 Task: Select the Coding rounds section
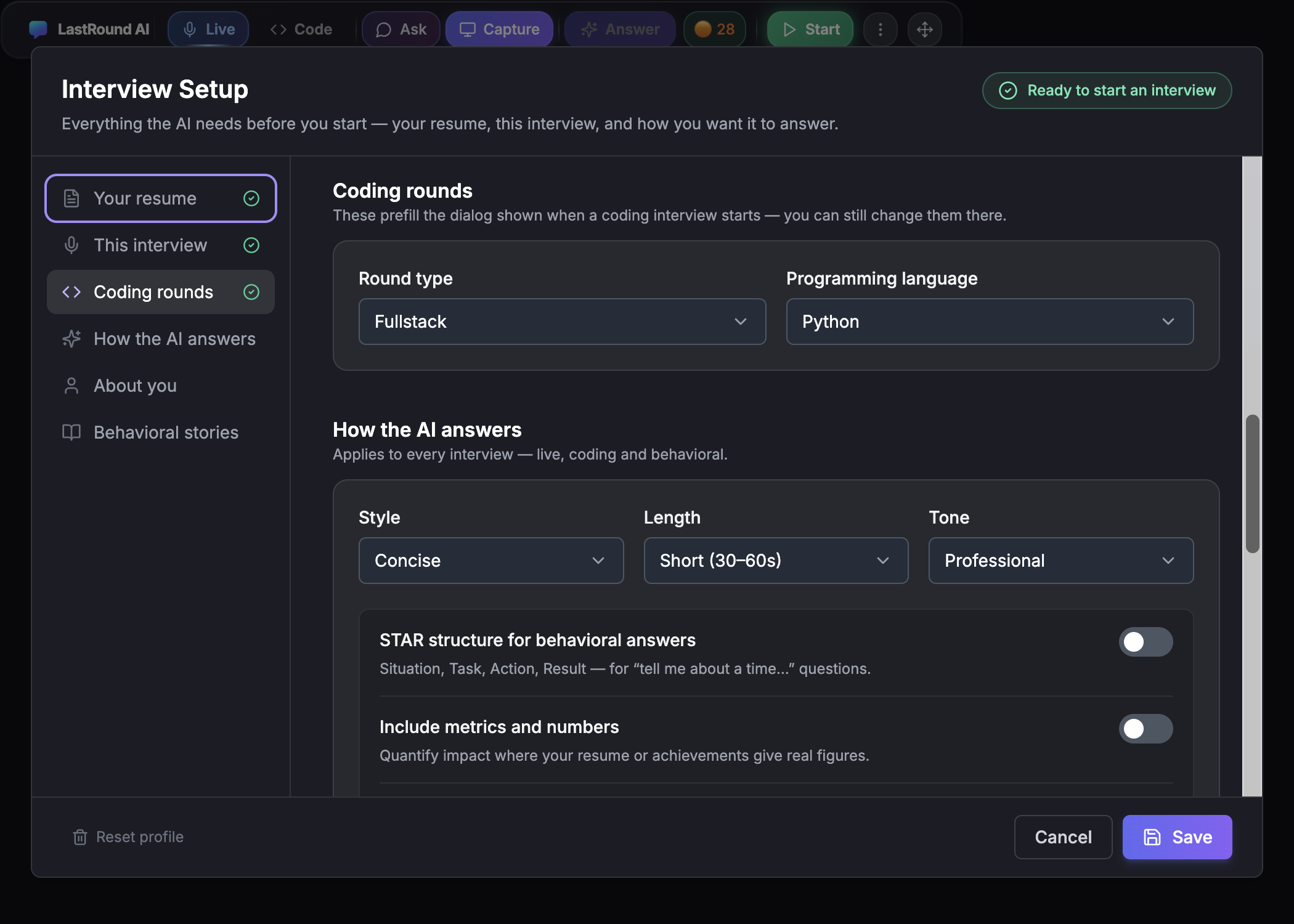coord(161,292)
